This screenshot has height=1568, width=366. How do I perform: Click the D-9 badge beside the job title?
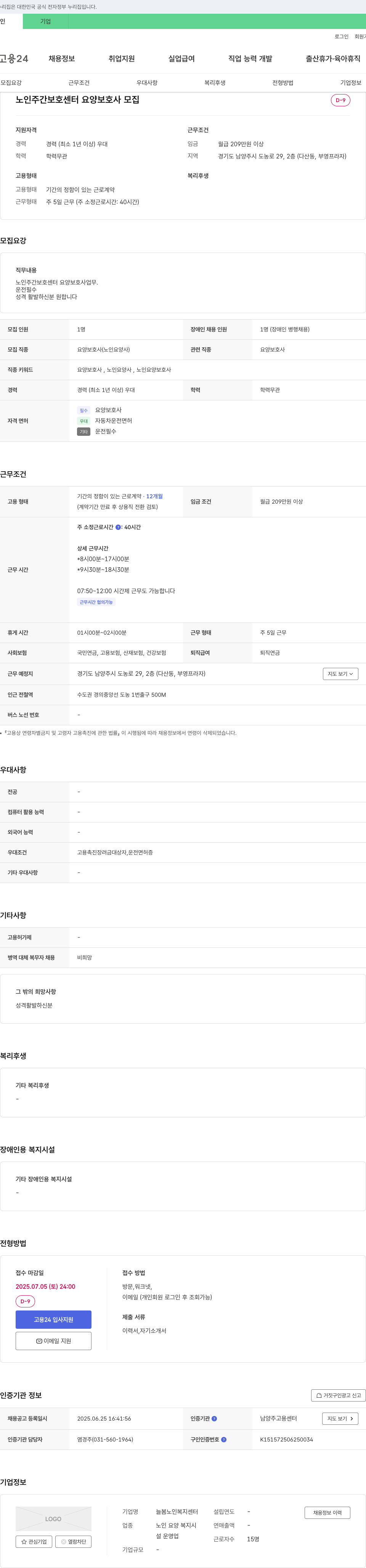[x=340, y=101]
